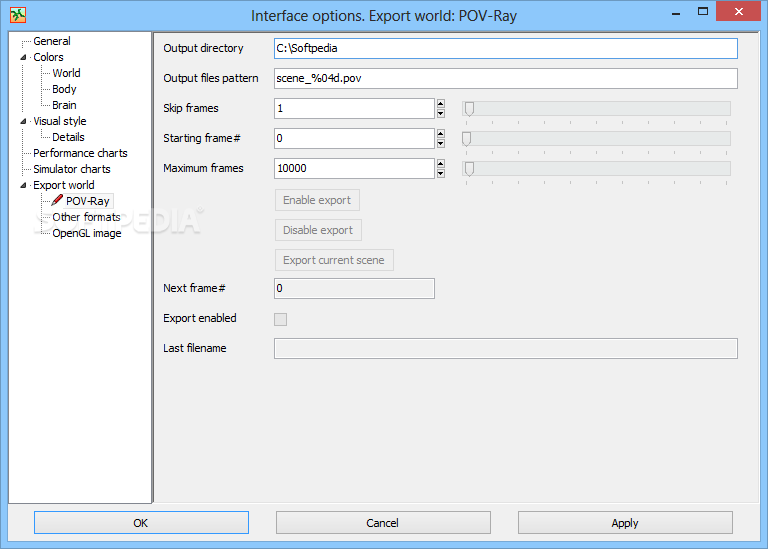Click the Starting frame# value field
768x549 pixels.
[355, 139]
